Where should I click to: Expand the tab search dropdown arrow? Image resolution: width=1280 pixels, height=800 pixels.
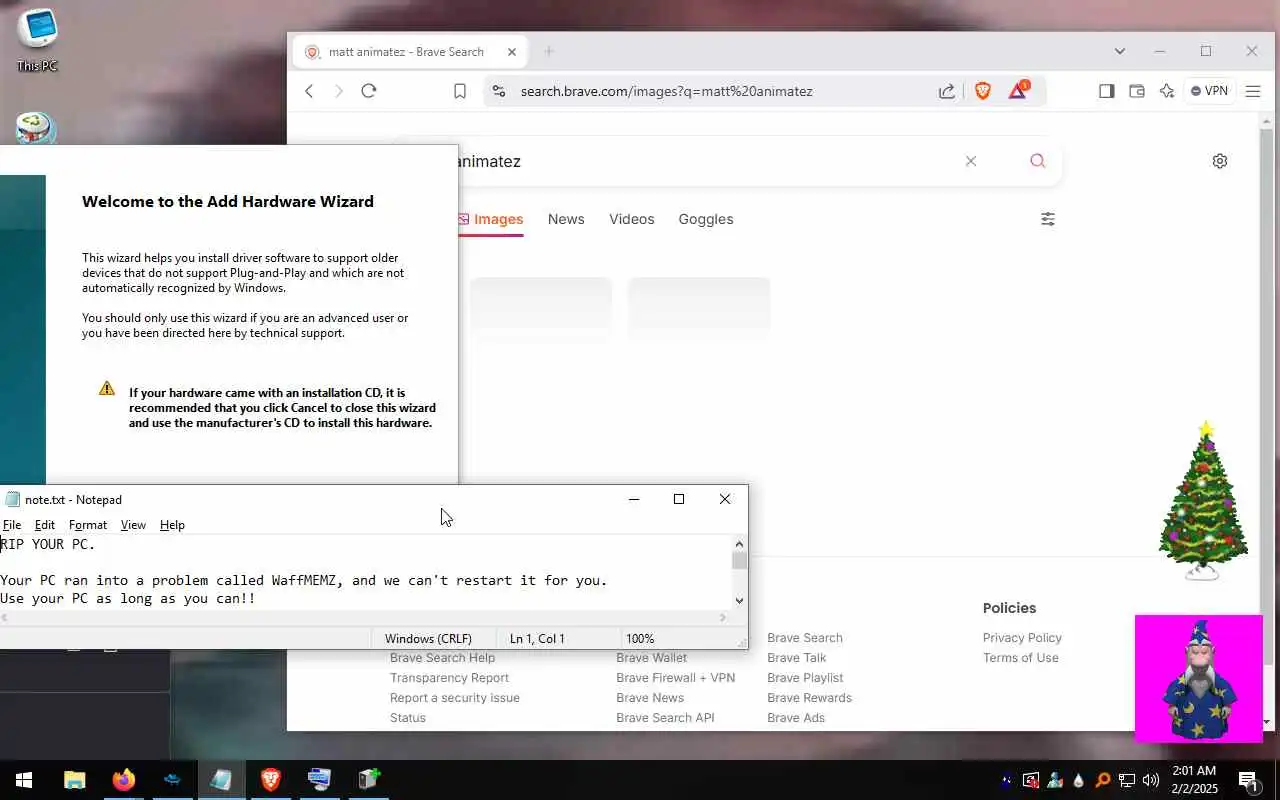click(x=1120, y=51)
